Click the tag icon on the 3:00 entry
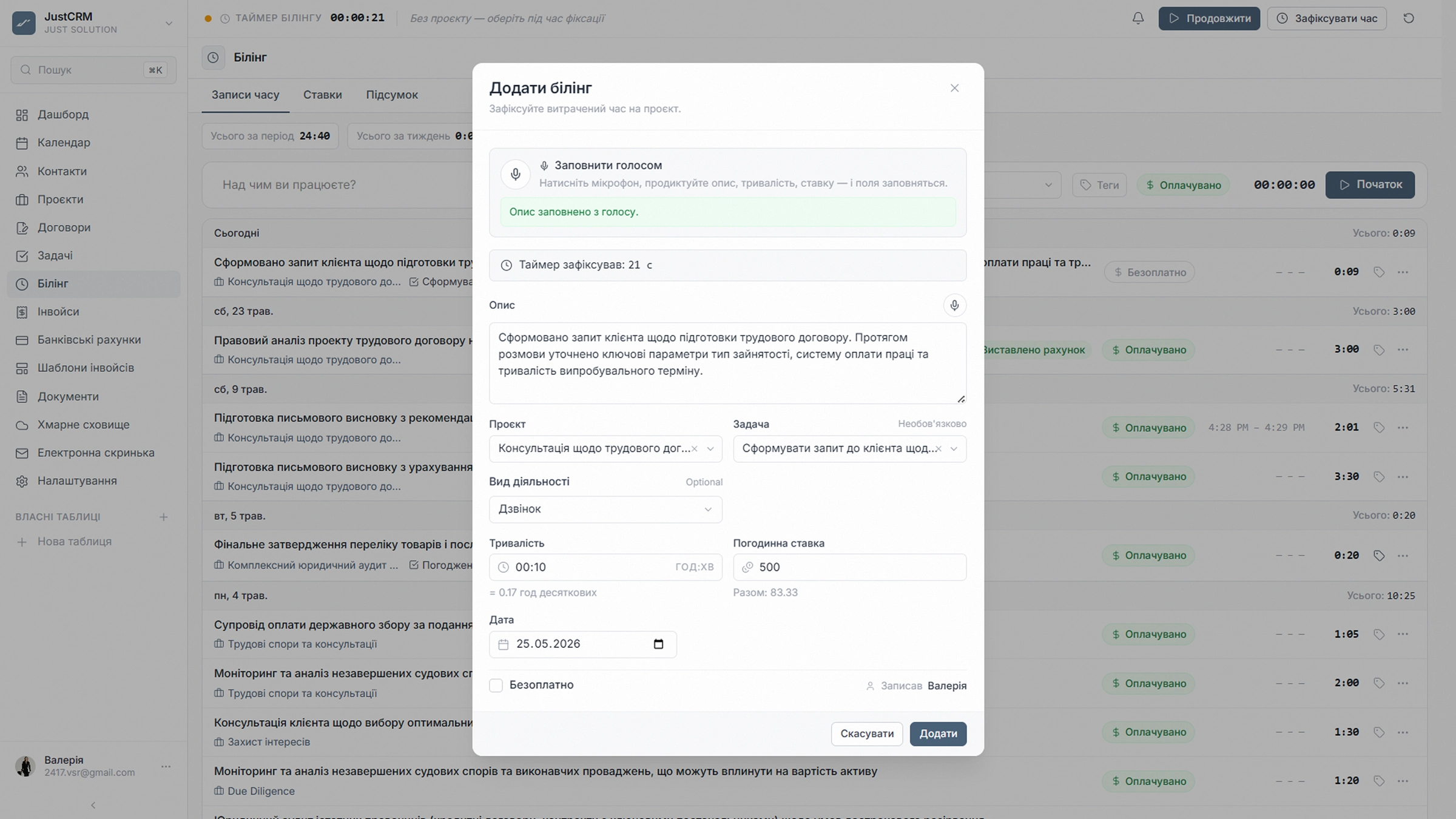Image resolution: width=1456 pixels, height=819 pixels. point(1378,350)
